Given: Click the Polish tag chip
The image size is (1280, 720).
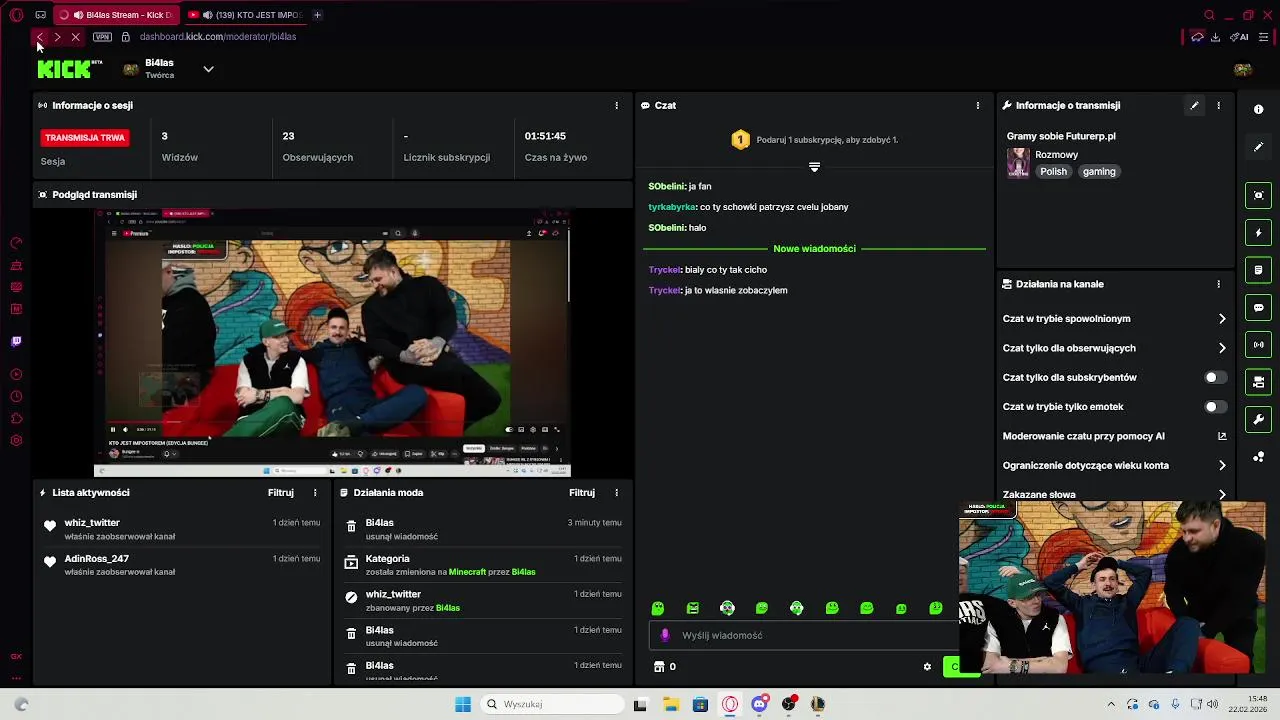Looking at the screenshot, I should [1053, 172].
